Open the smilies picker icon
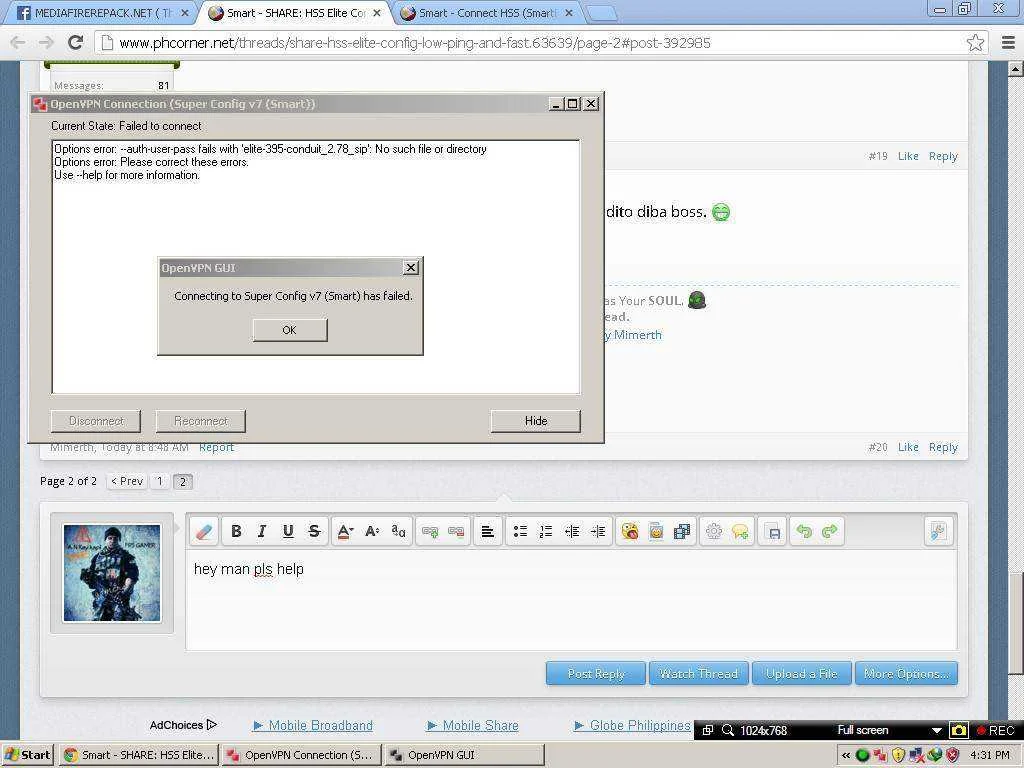The height and width of the screenshot is (768, 1024). (x=630, y=532)
